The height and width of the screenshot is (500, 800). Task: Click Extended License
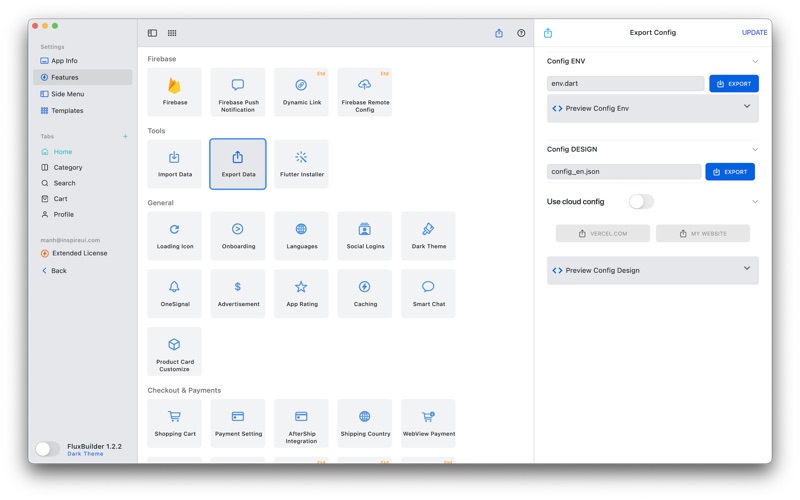[x=74, y=253]
